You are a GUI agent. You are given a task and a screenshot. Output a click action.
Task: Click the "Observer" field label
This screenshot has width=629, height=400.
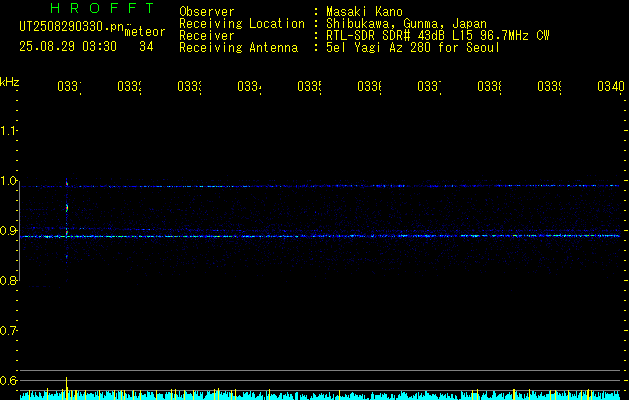(207, 11)
